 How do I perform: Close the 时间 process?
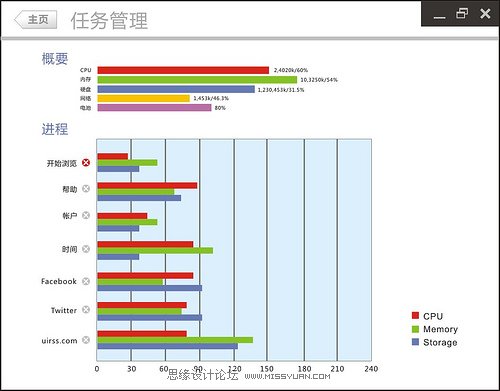86,249
